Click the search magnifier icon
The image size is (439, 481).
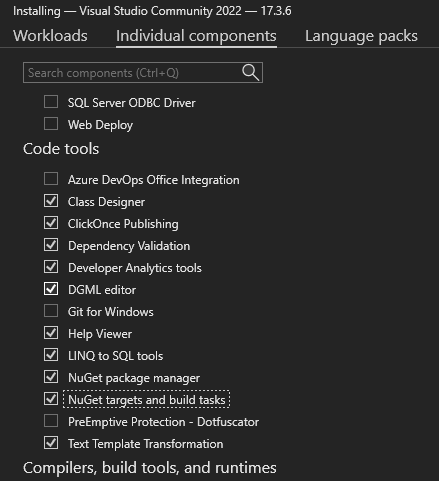click(x=250, y=72)
